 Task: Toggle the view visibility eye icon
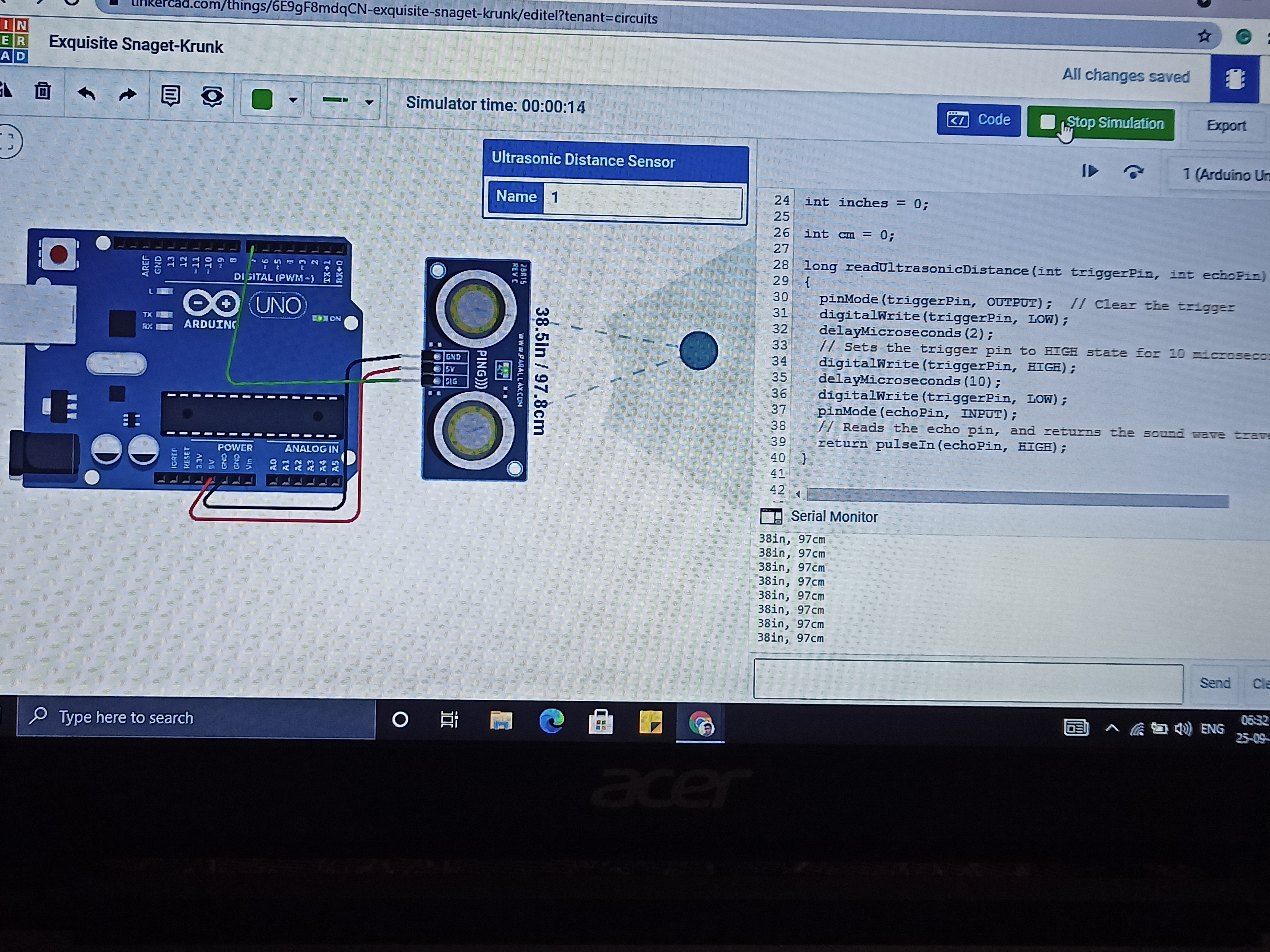coord(212,97)
